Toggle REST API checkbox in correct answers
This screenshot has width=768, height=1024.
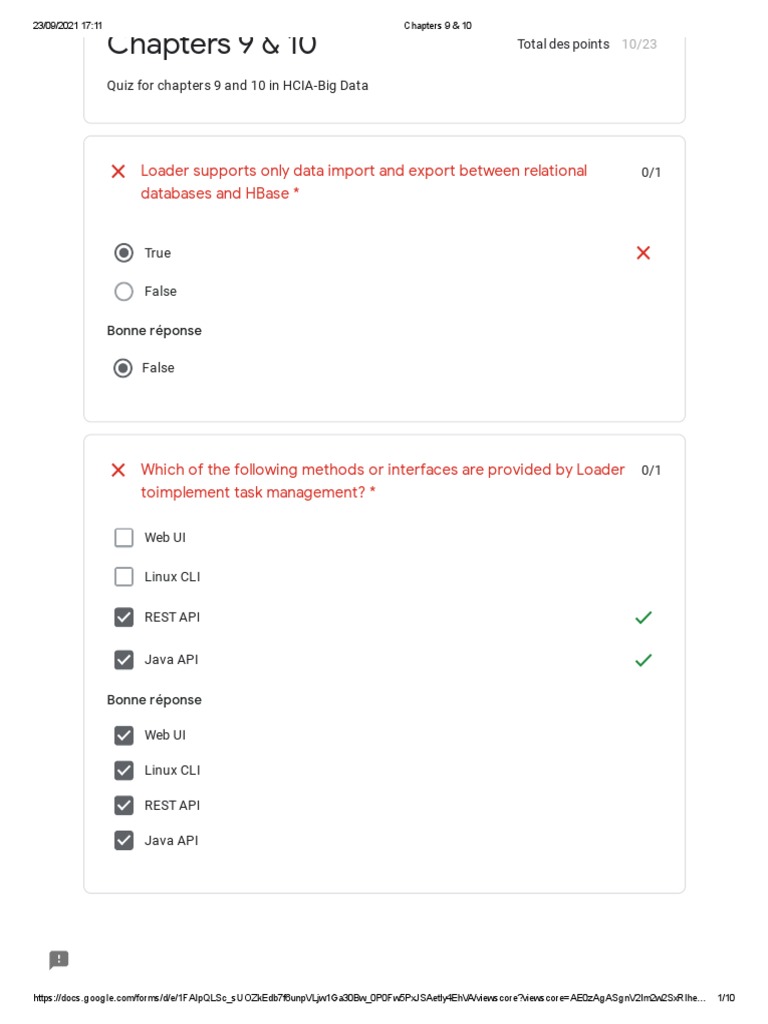click(124, 806)
